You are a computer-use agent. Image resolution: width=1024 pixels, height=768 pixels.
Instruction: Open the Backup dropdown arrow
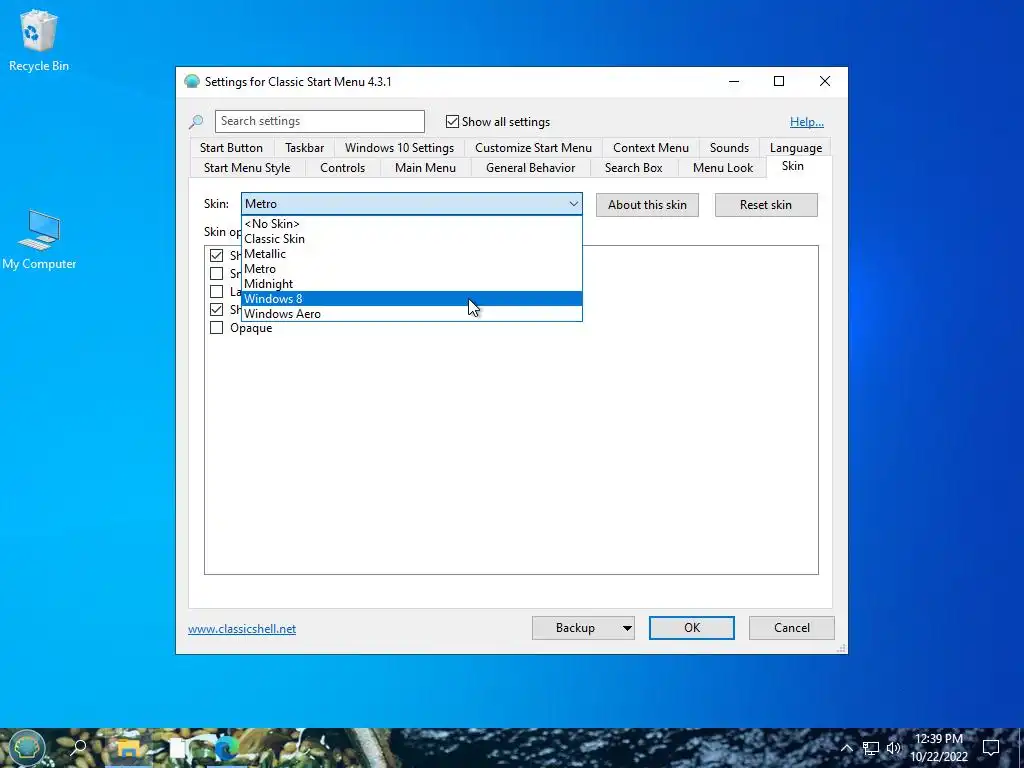(627, 628)
